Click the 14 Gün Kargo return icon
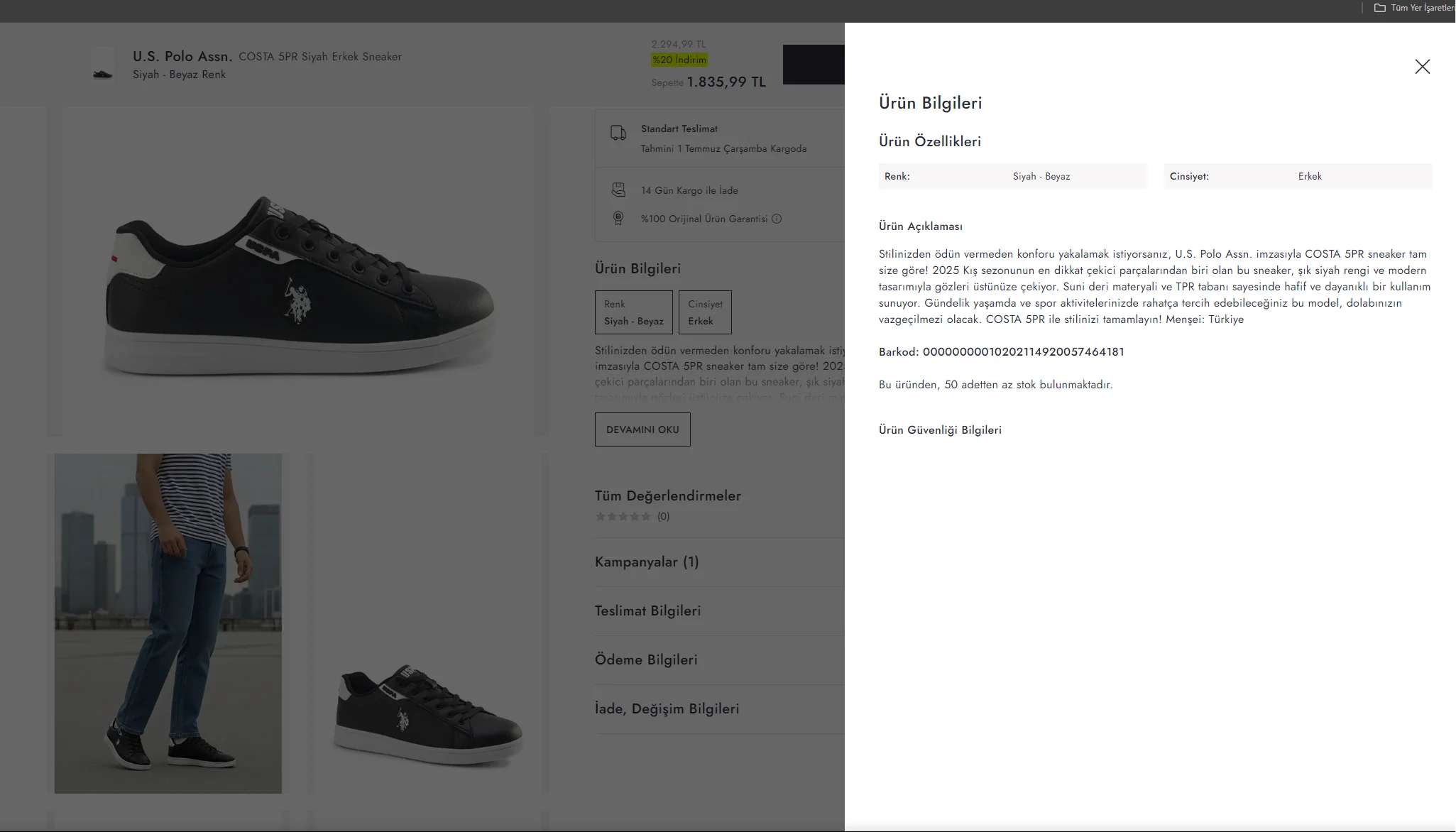This screenshot has width=1456, height=832. (x=618, y=190)
